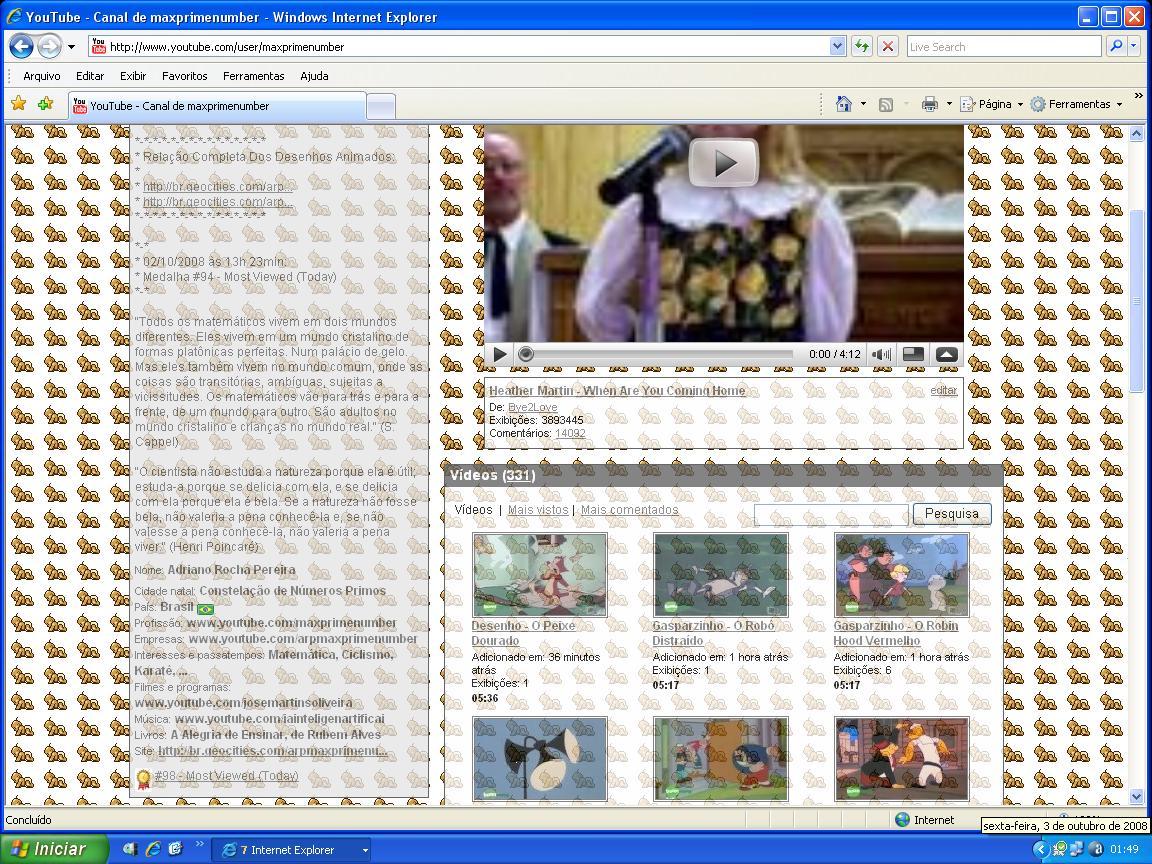Click the Add to Favorites star-plus icon

46,104
